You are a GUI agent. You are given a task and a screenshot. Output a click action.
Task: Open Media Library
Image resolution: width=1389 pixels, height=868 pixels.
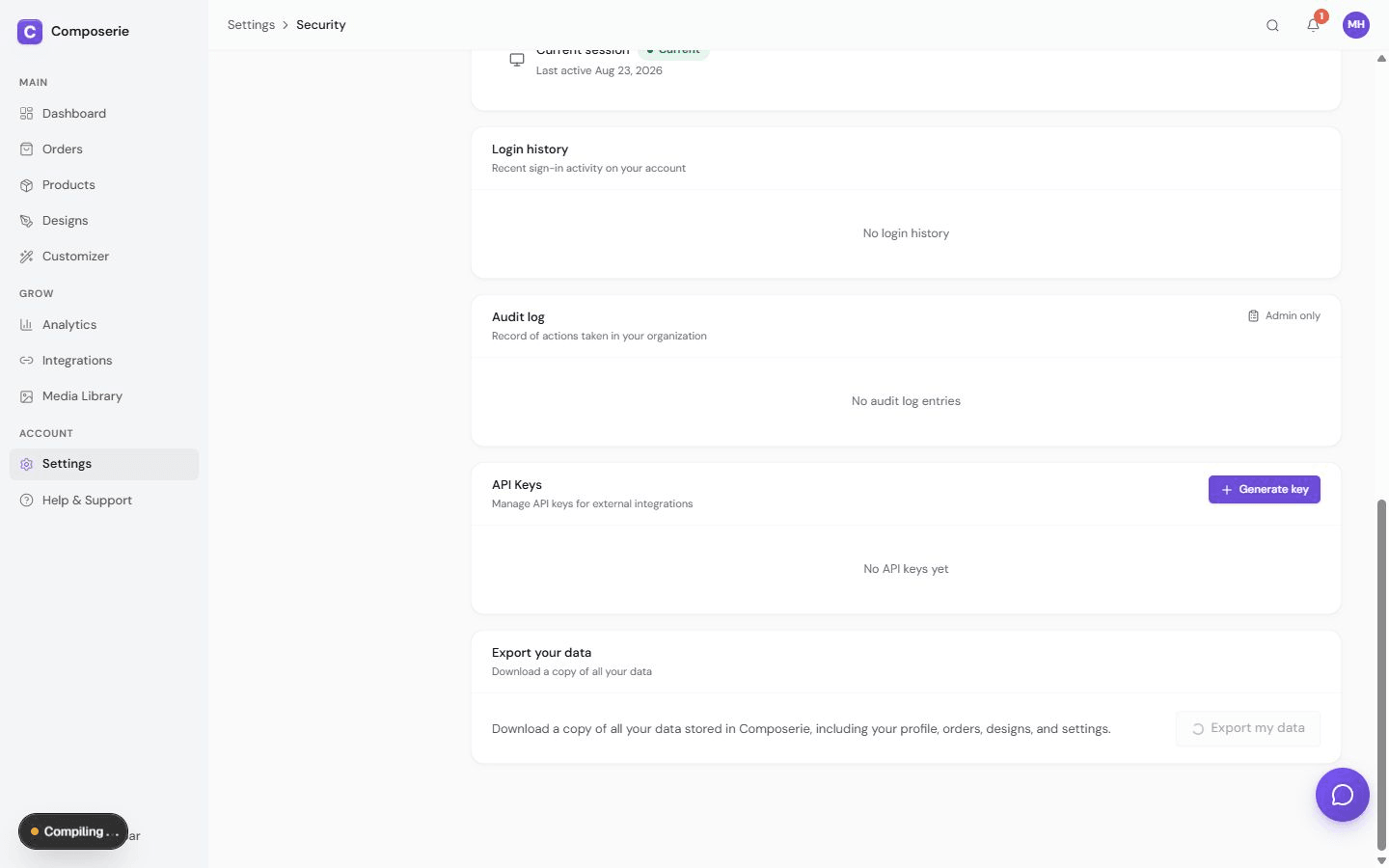[x=104, y=396]
